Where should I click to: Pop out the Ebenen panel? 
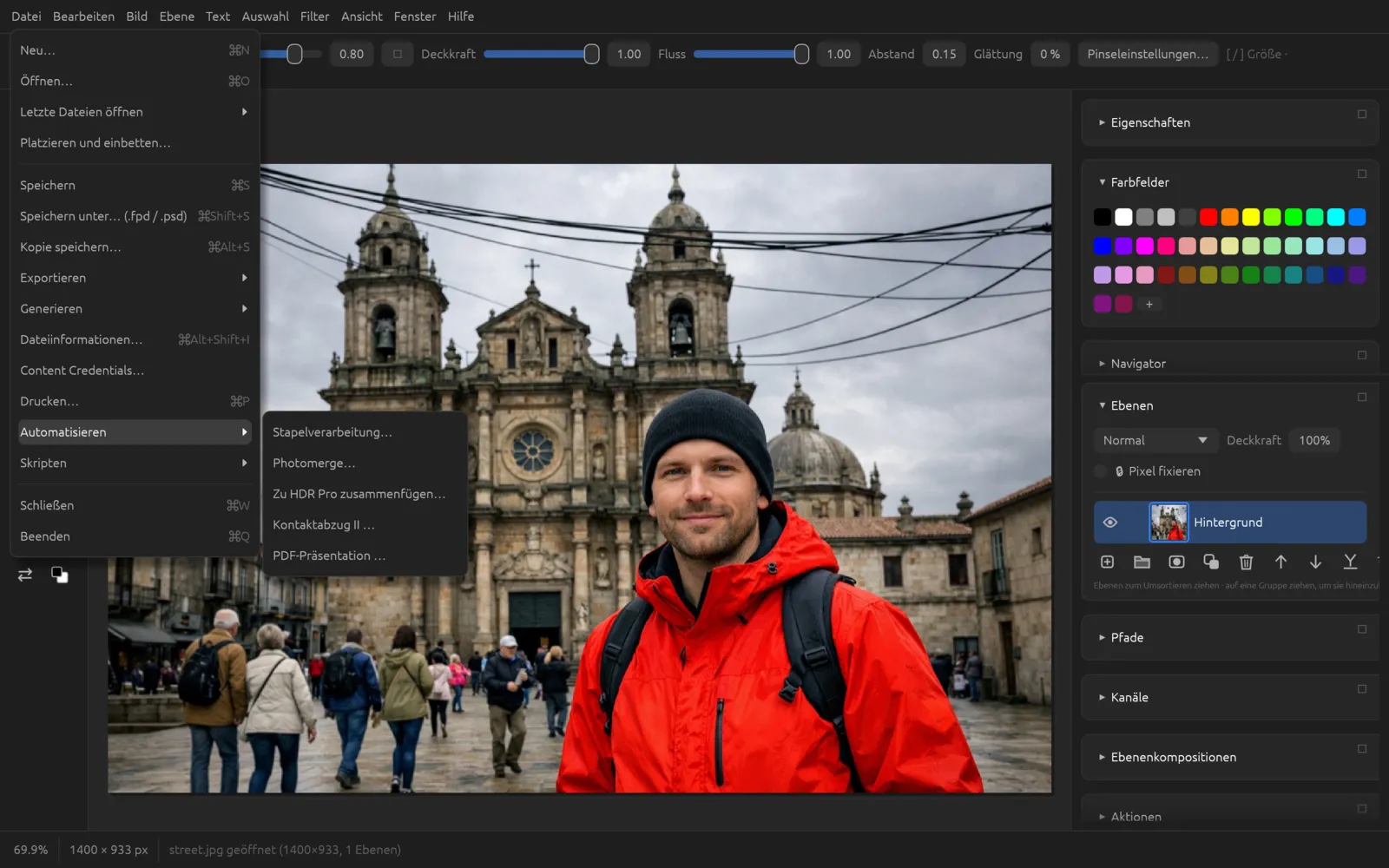pyautogui.click(x=1362, y=397)
